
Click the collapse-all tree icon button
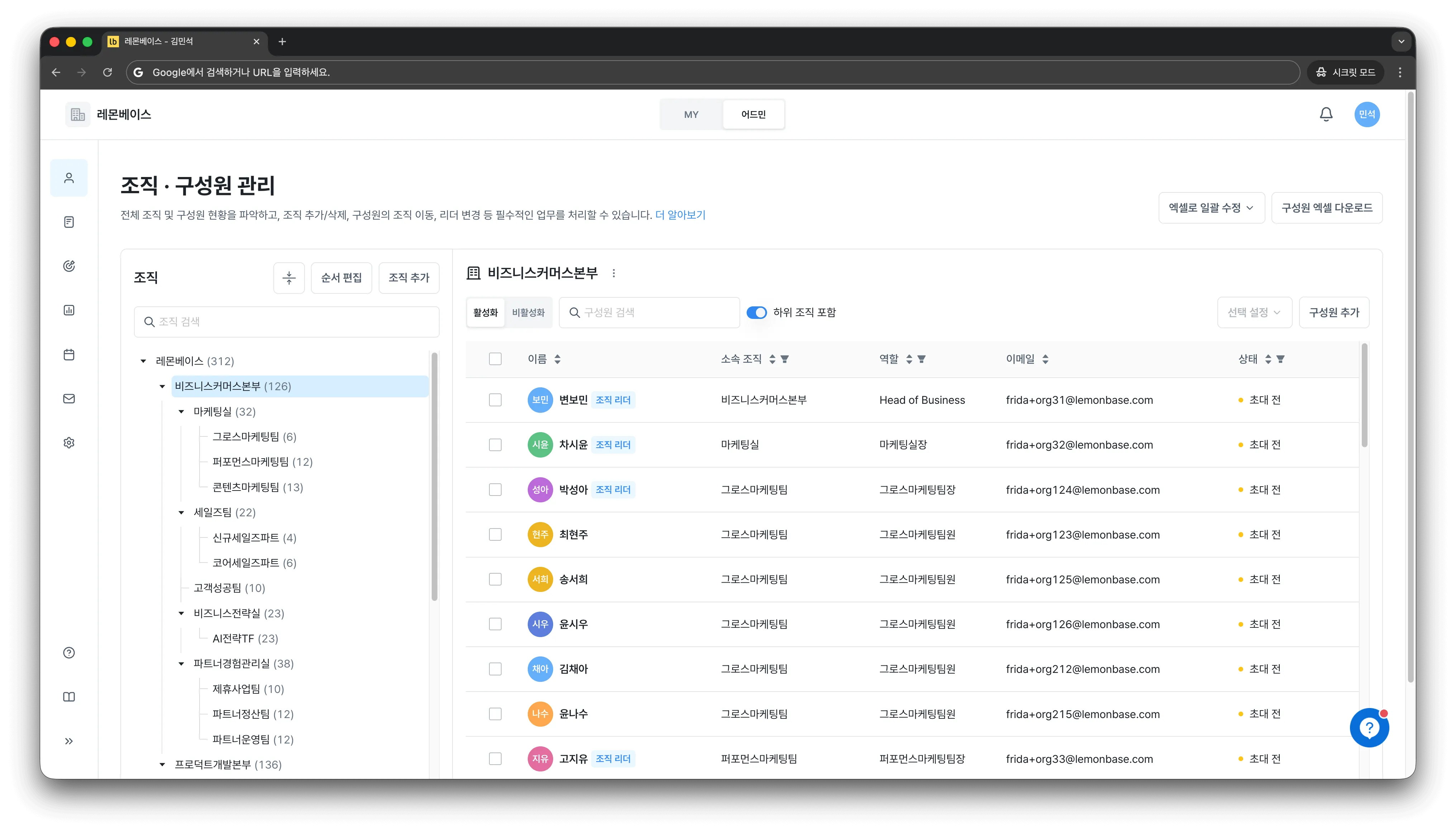tap(289, 278)
